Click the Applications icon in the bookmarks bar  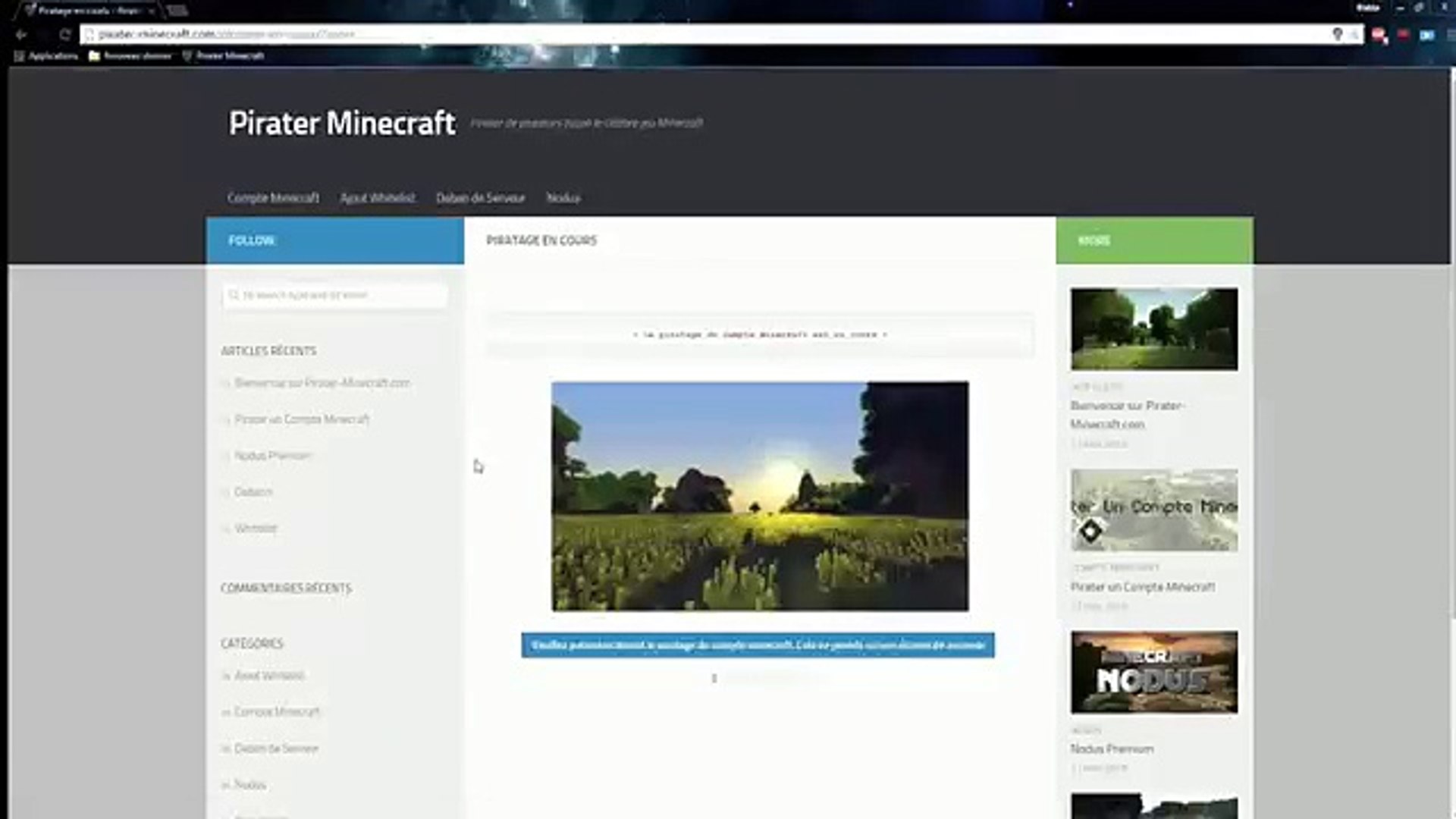(18, 55)
